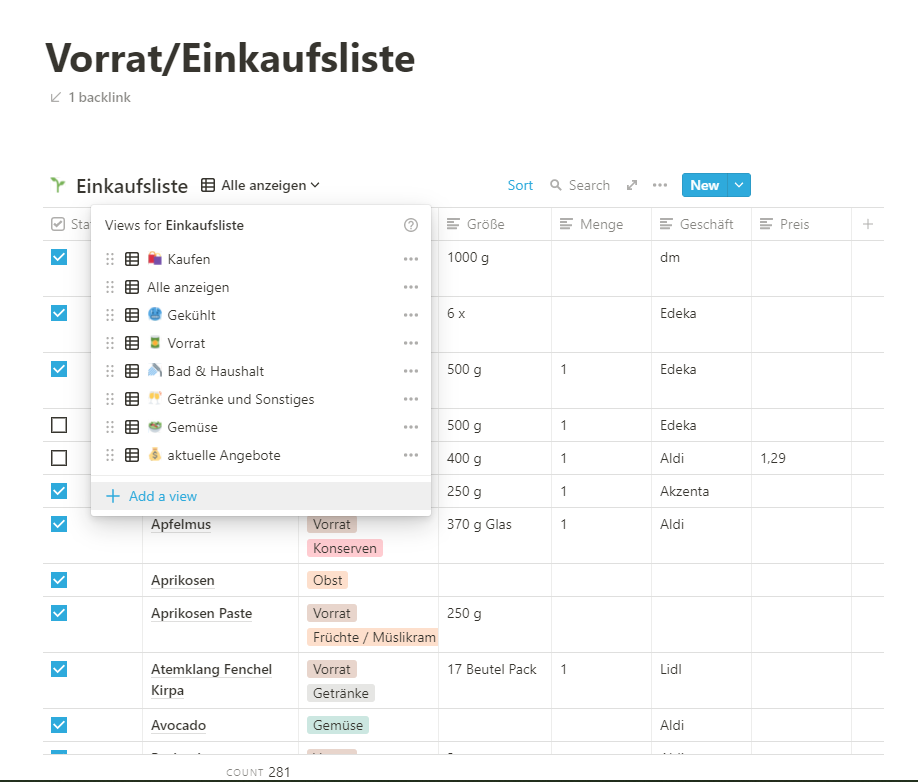
Task: Click the help icon in Views popup
Action: pyautogui.click(x=410, y=225)
